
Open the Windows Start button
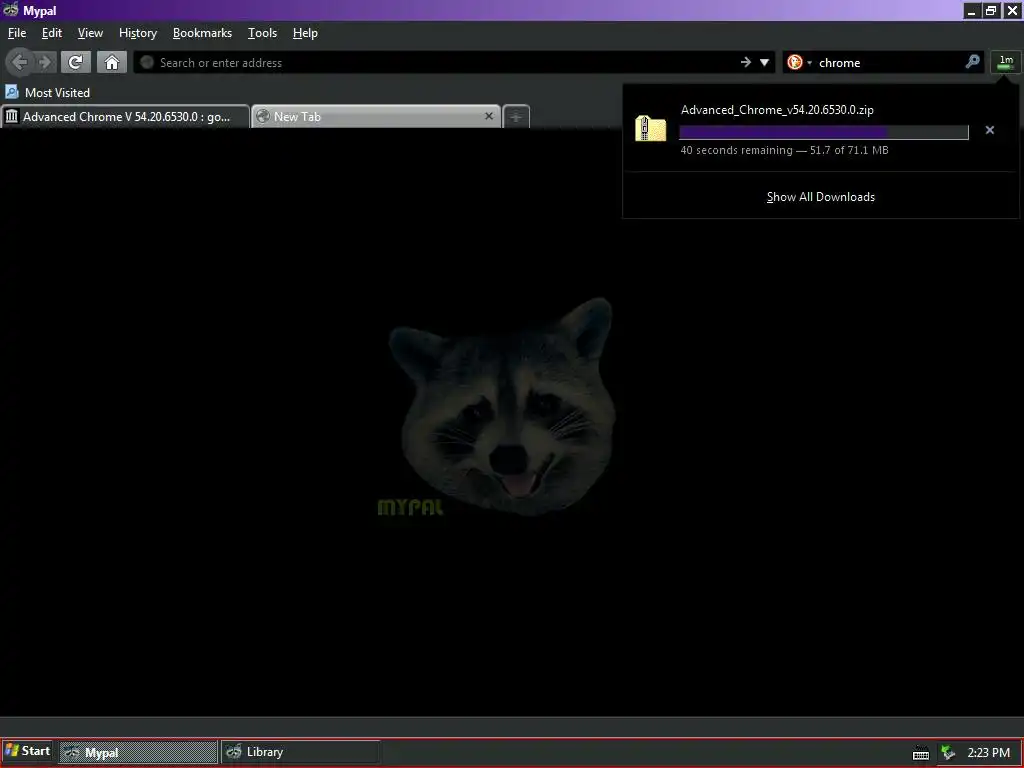point(27,751)
